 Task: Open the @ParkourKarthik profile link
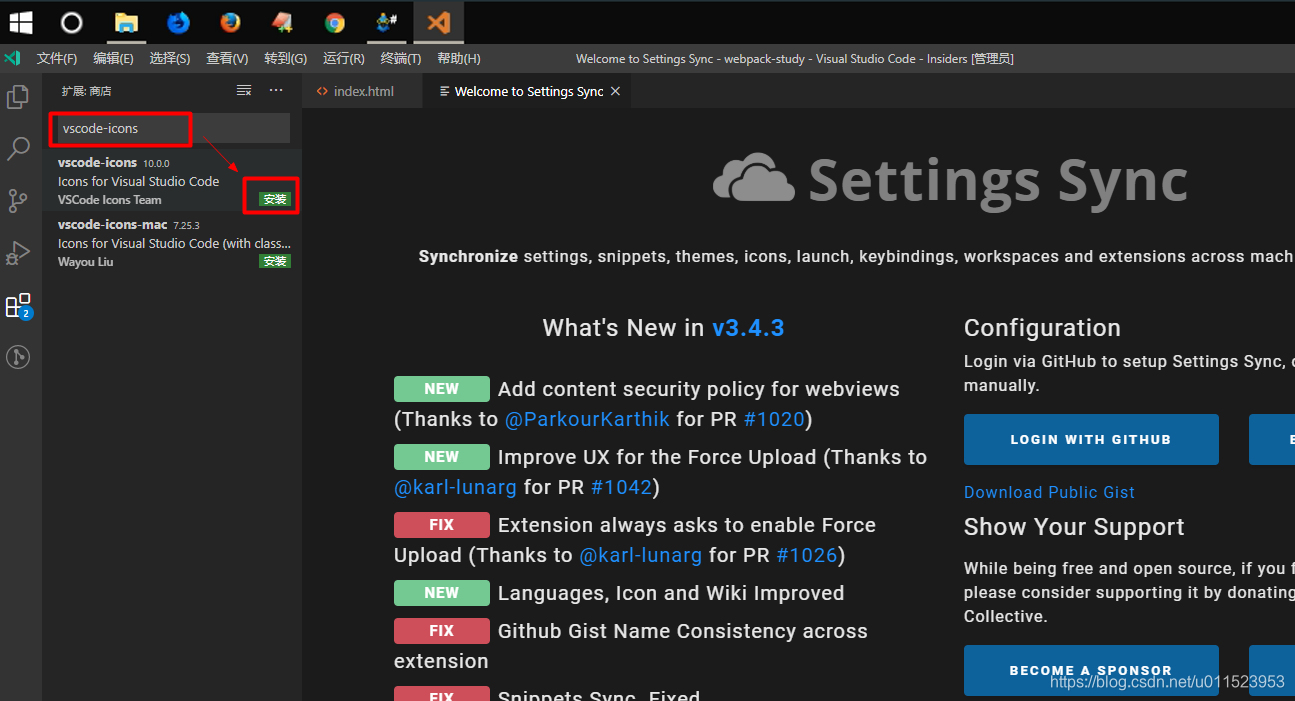pyautogui.click(x=587, y=419)
